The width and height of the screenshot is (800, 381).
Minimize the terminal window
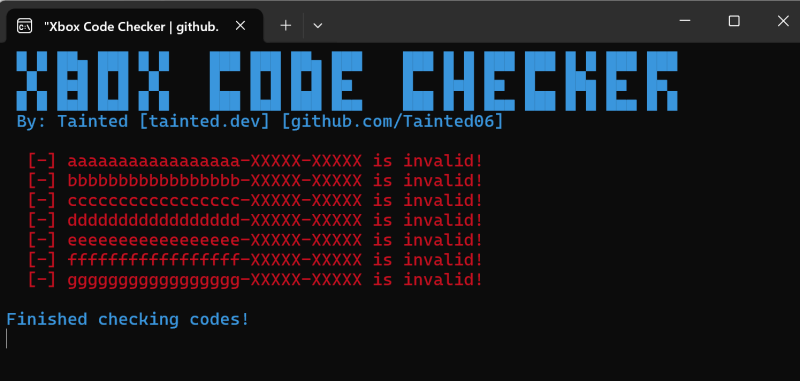click(x=685, y=21)
